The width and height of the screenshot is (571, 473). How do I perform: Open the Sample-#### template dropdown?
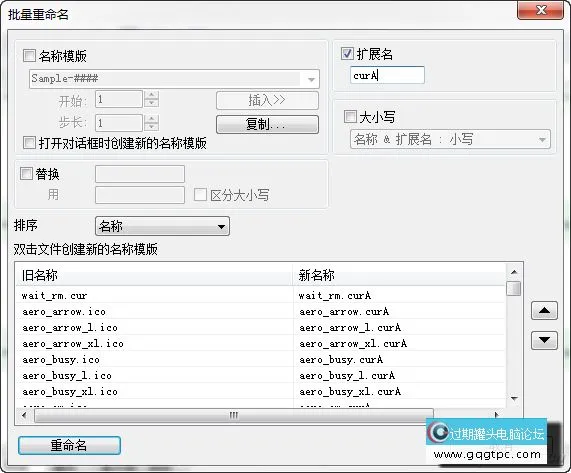click(311, 79)
